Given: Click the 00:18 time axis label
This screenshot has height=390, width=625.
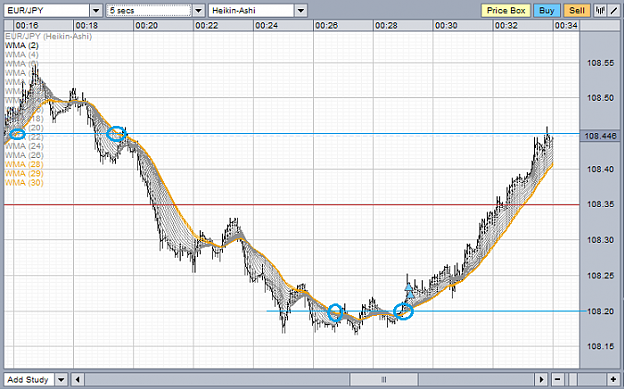Looking at the screenshot, I should point(86,26).
